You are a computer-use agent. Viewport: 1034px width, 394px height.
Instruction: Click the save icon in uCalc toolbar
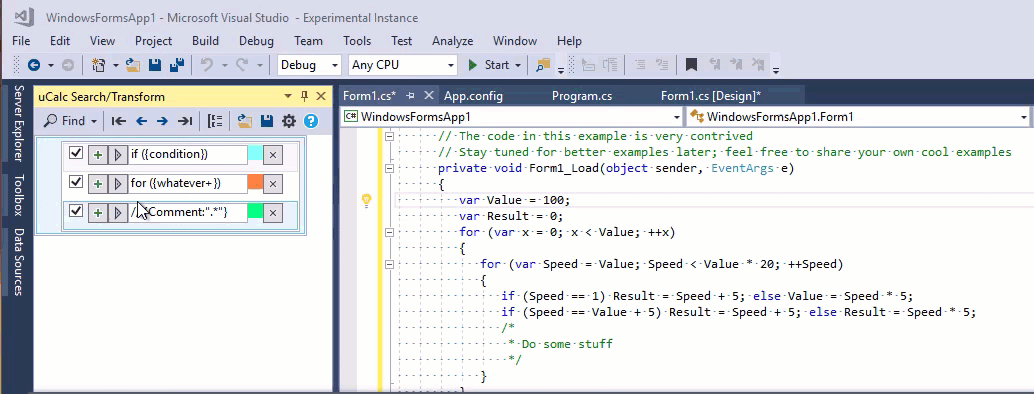[267, 121]
